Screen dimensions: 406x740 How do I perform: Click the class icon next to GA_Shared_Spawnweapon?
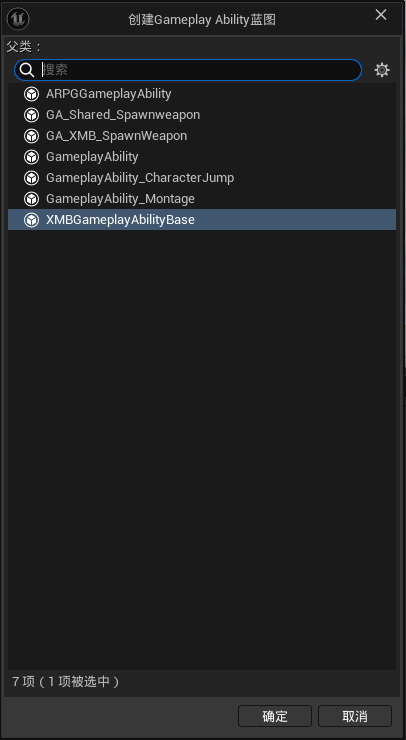[x=32, y=115]
